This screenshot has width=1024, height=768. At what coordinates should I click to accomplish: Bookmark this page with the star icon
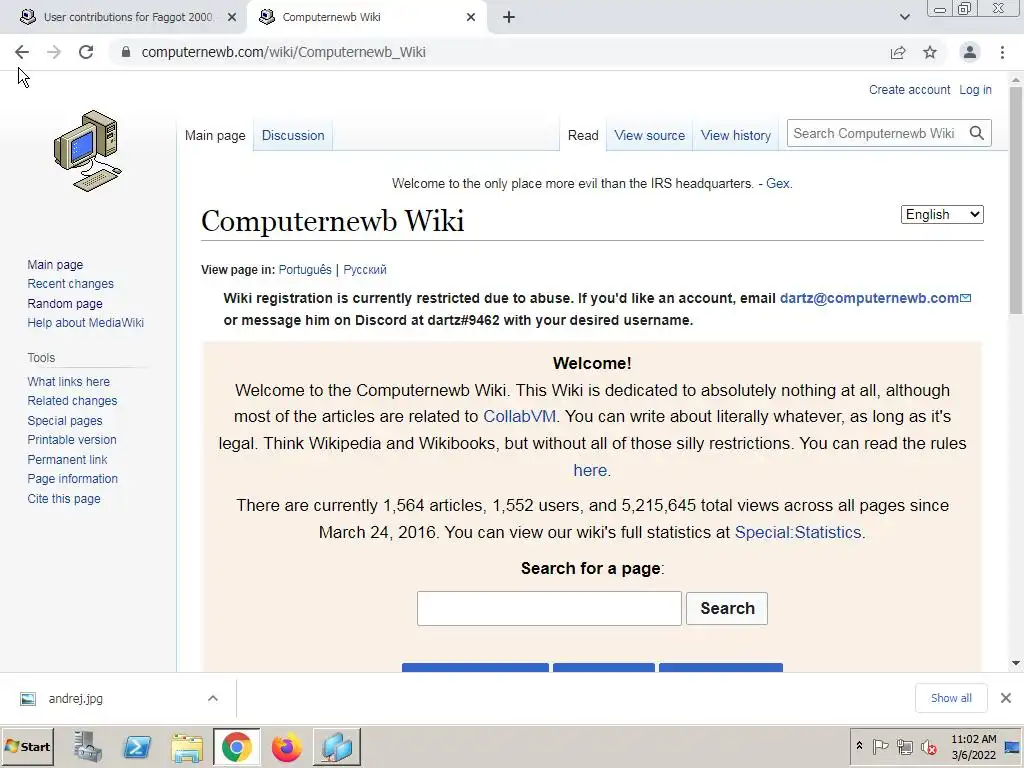pyautogui.click(x=930, y=52)
